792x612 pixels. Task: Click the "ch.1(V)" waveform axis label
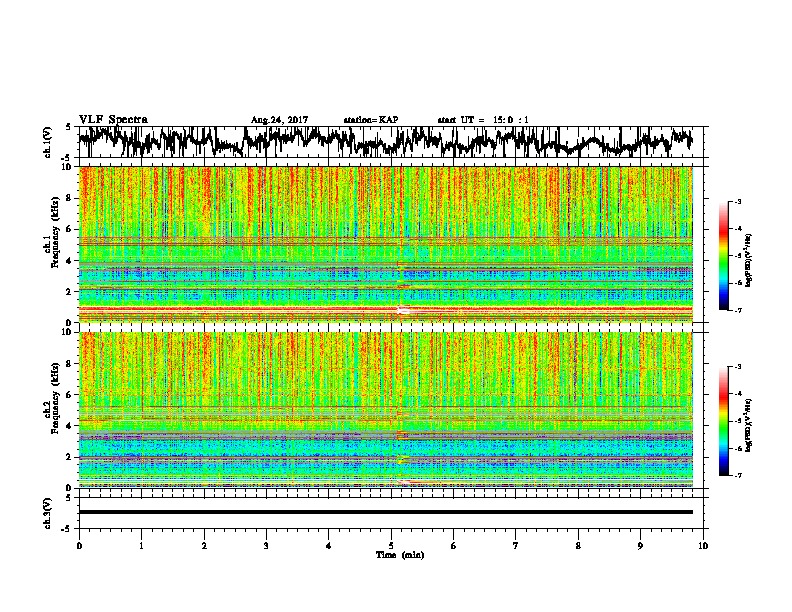point(47,142)
